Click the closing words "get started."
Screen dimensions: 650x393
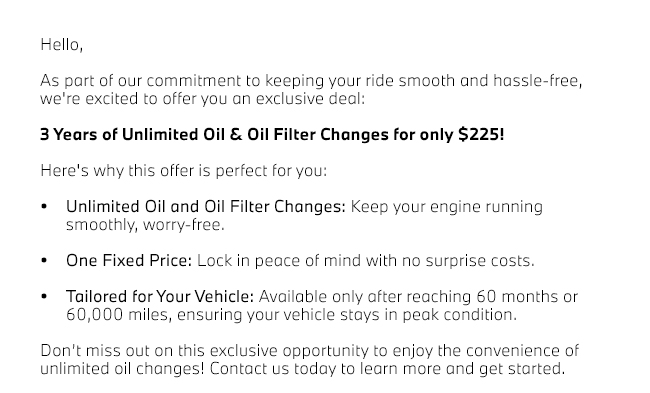pos(522,369)
